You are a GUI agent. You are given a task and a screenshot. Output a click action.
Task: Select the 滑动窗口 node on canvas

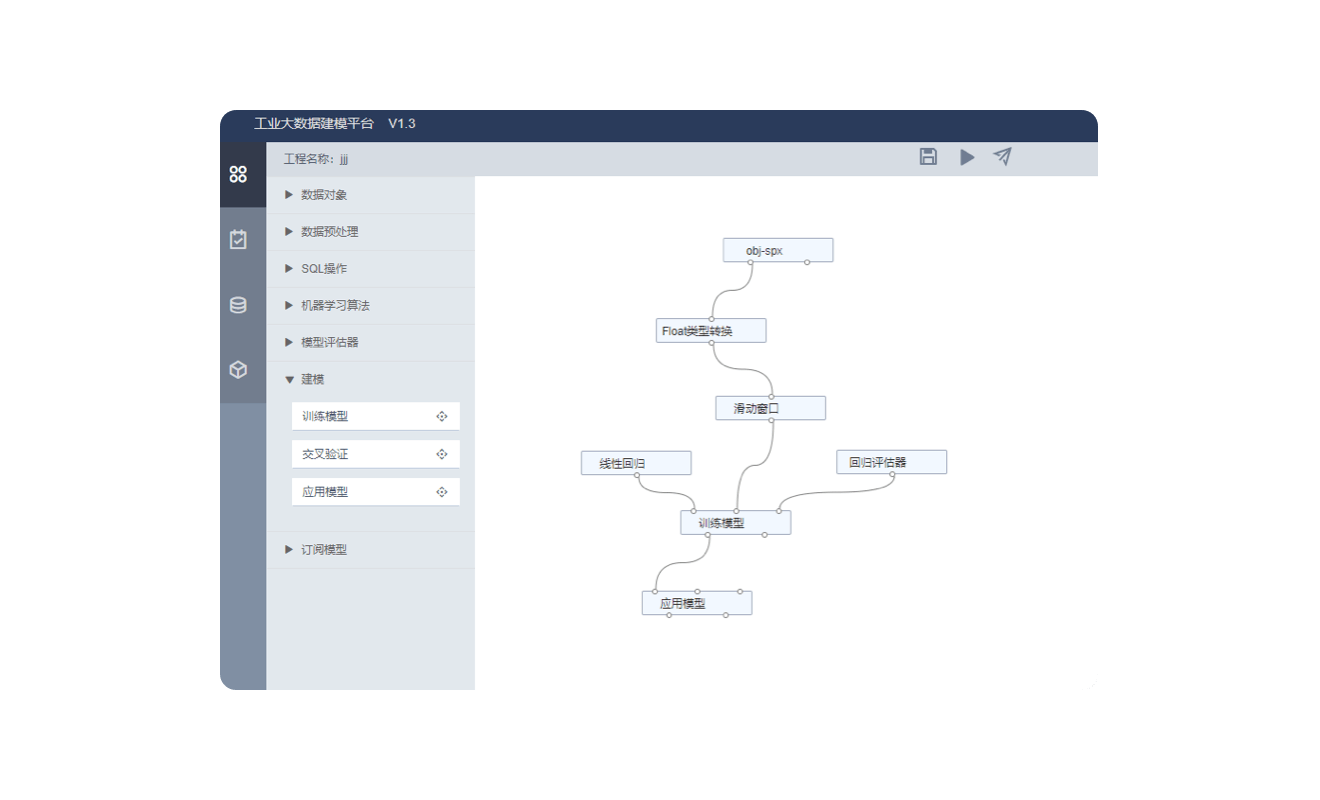coord(770,408)
